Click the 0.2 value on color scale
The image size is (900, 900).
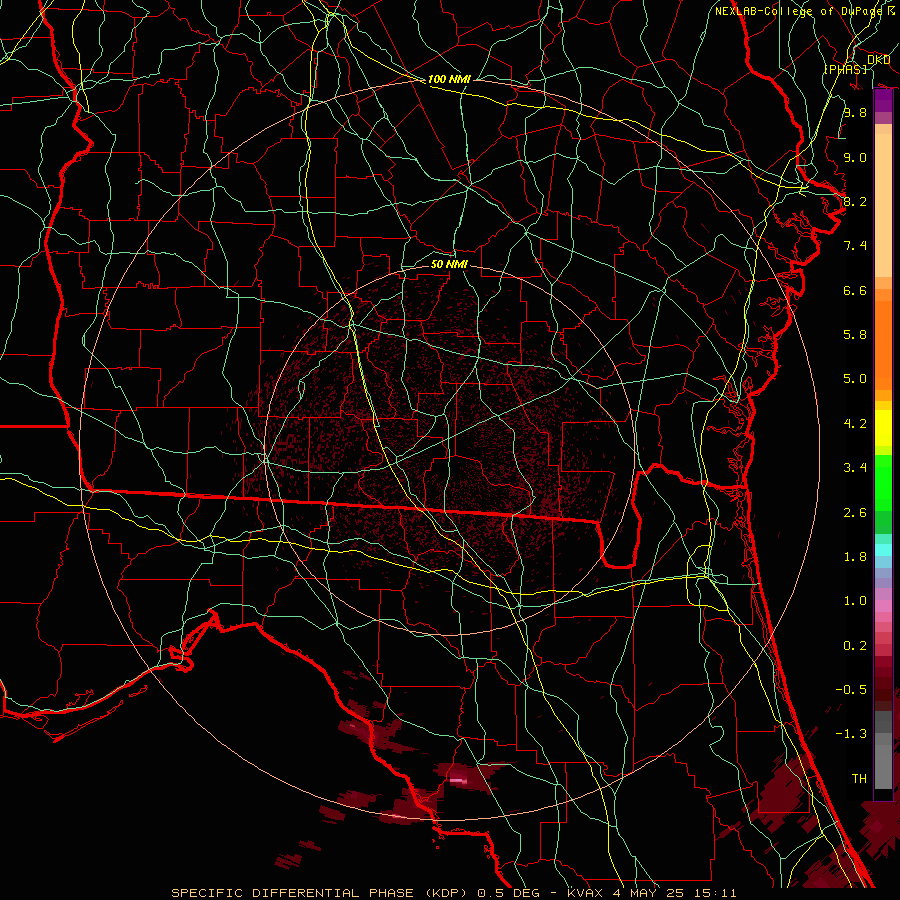tap(855, 646)
